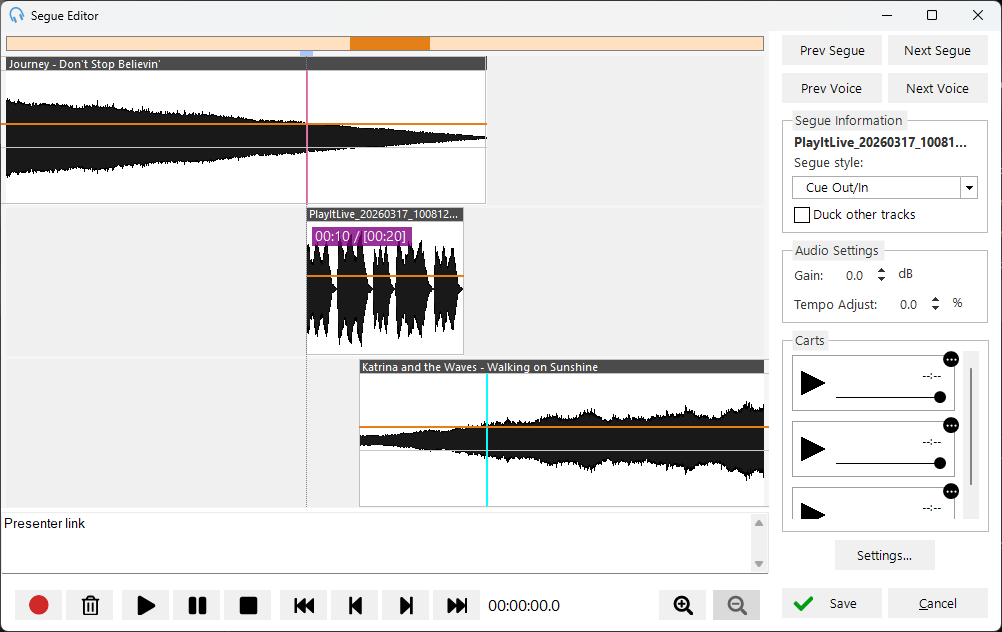Image resolution: width=1002 pixels, height=632 pixels.
Task: Skip to next marker icon
Action: [x=406, y=605]
